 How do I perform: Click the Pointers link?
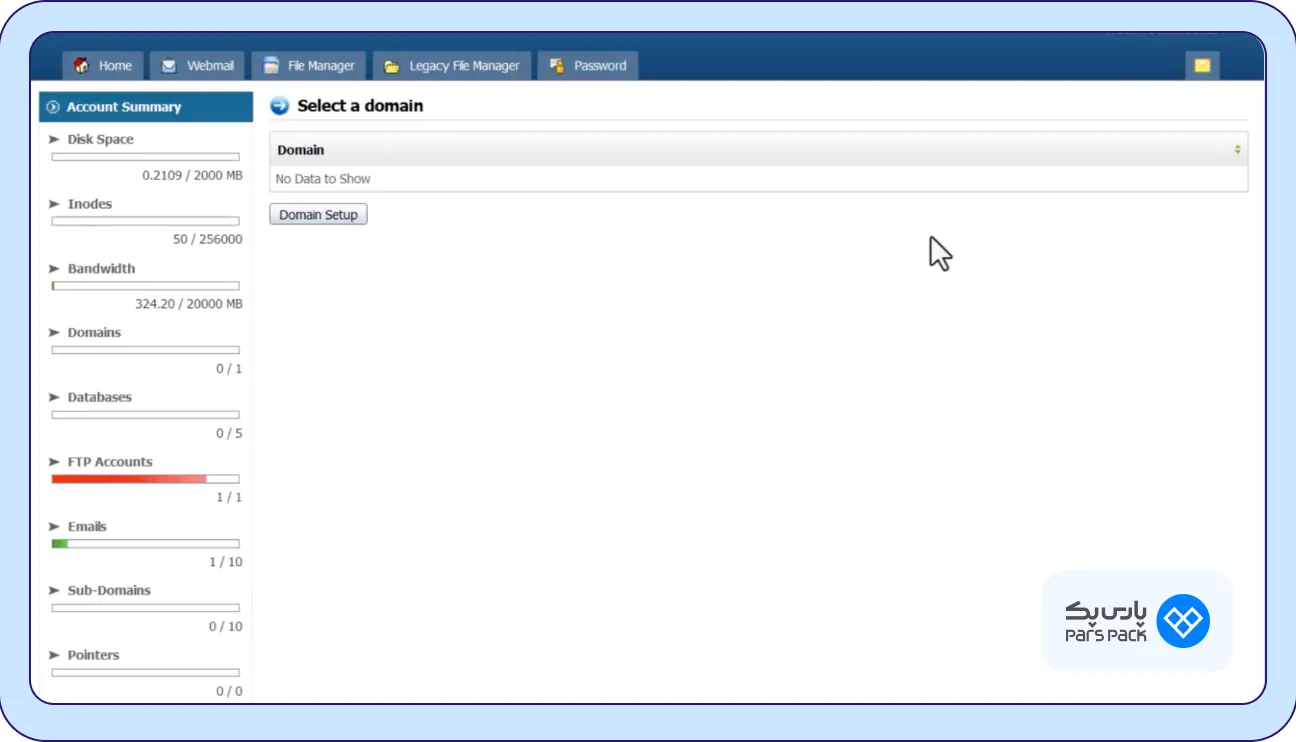click(x=93, y=656)
